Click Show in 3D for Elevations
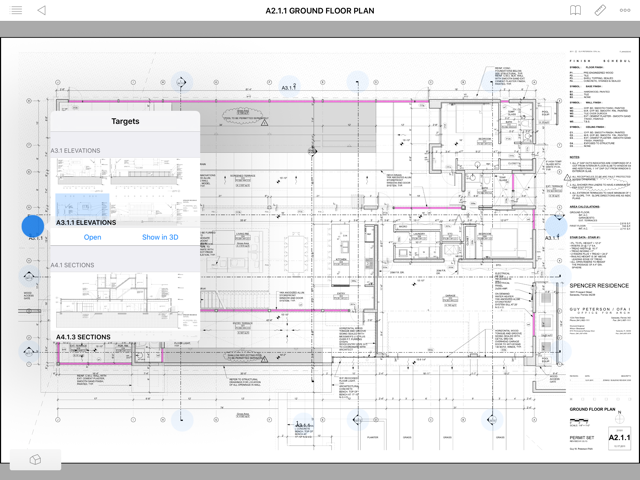This screenshot has height=480, width=640. point(160,237)
